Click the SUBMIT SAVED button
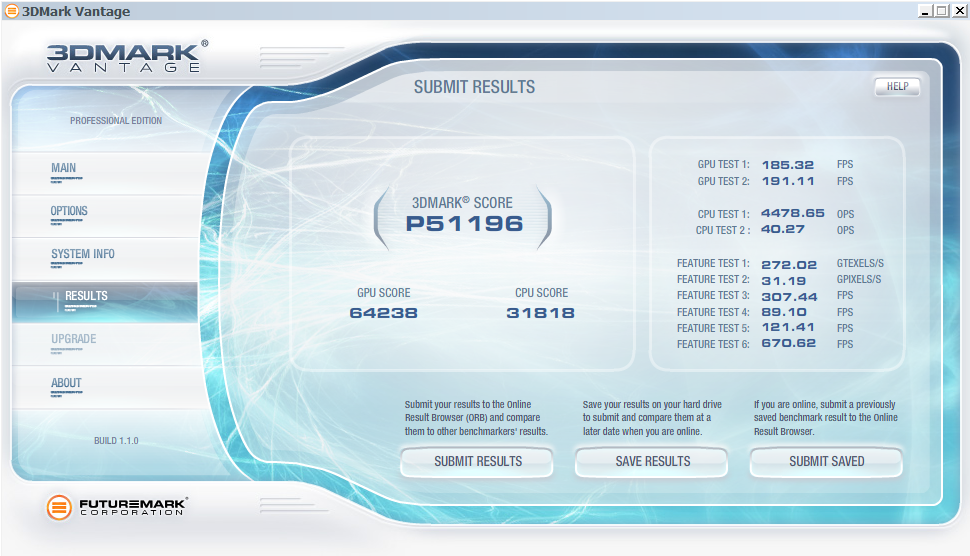This screenshot has width=970, height=556. click(826, 461)
